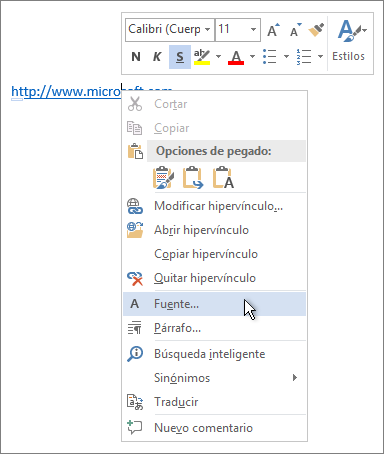Click the microsoft.com hyperlink text
This screenshot has width=384, height=454.
66,92
